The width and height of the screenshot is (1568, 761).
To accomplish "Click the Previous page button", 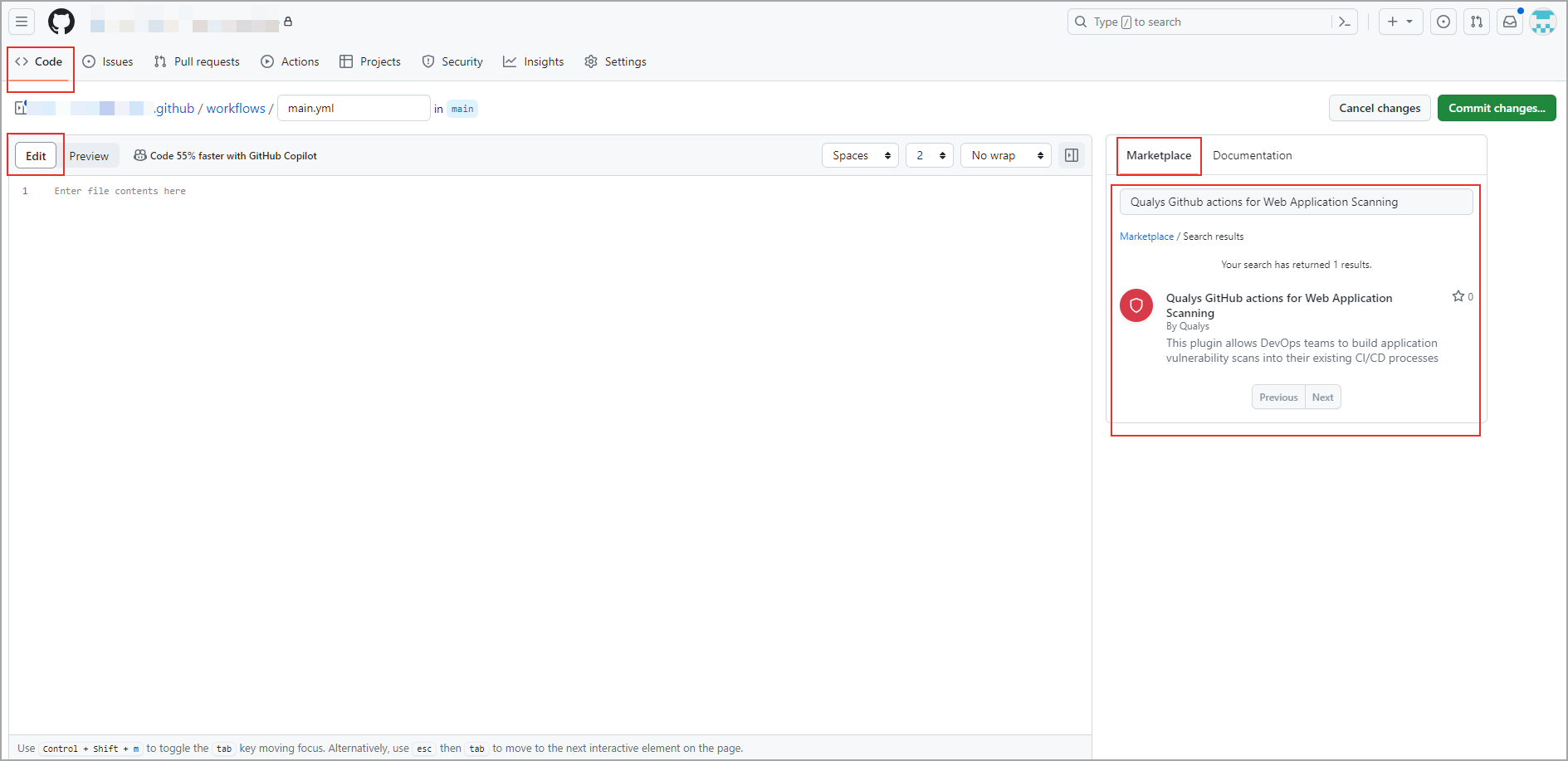I will (x=1278, y=398).
